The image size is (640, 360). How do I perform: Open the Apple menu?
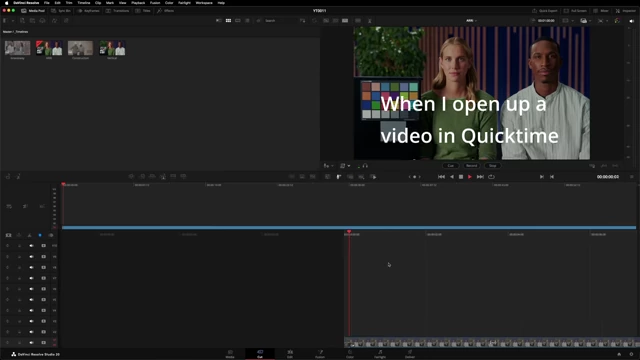pos(6,3)
